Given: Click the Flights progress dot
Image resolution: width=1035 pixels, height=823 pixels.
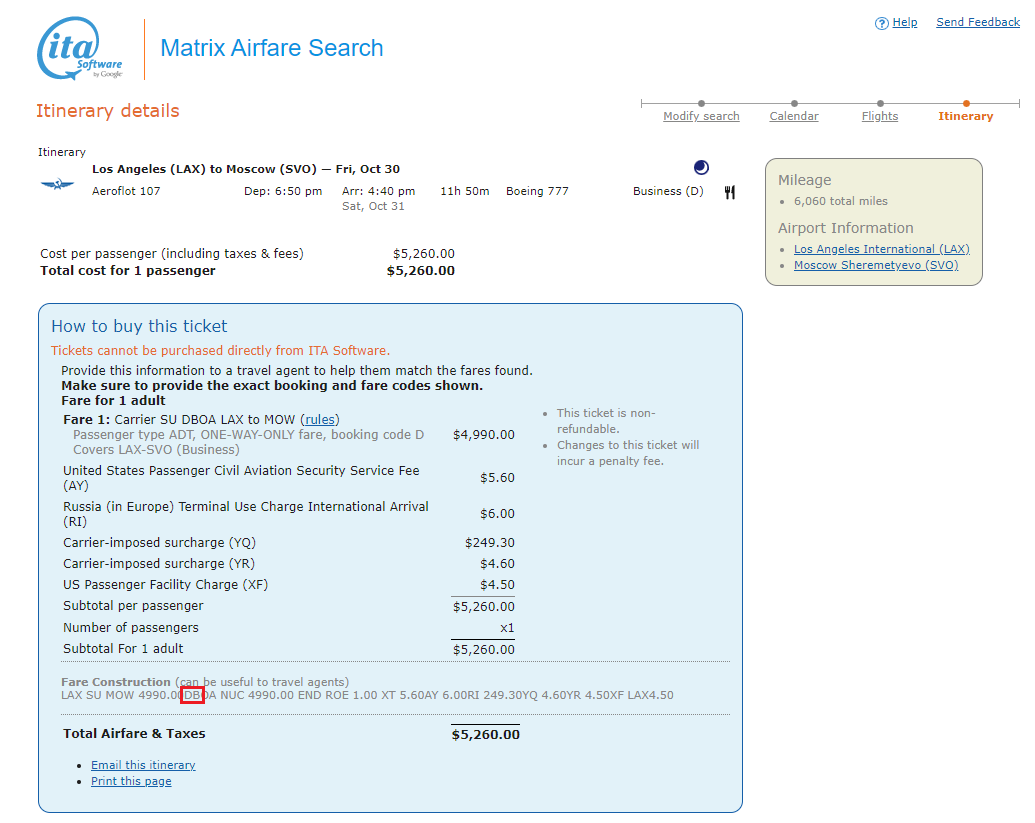Looking at the screenshot, I should coord(880,104).
